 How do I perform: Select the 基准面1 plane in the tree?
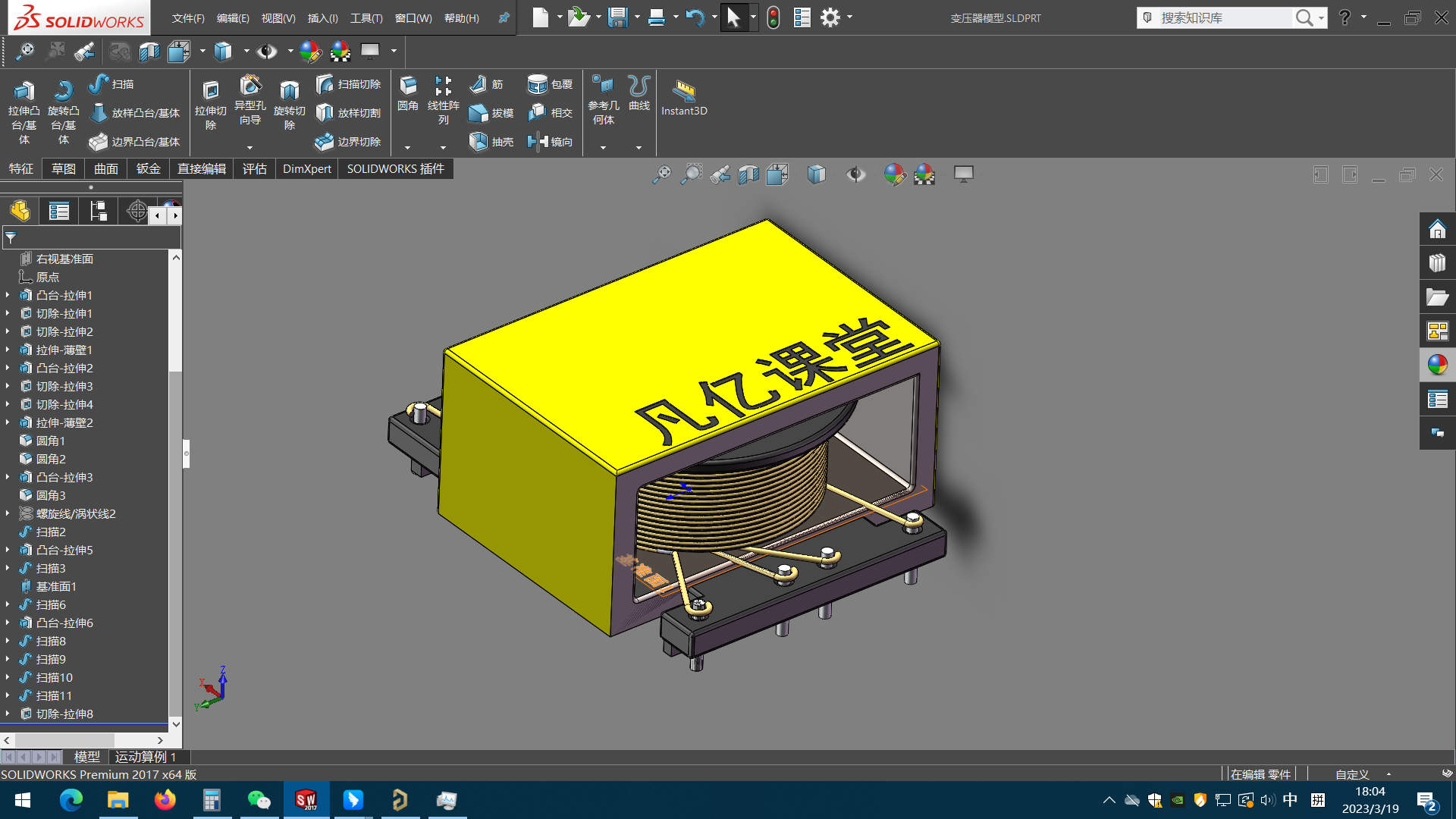pyautogui.click(x=56, y=586)
